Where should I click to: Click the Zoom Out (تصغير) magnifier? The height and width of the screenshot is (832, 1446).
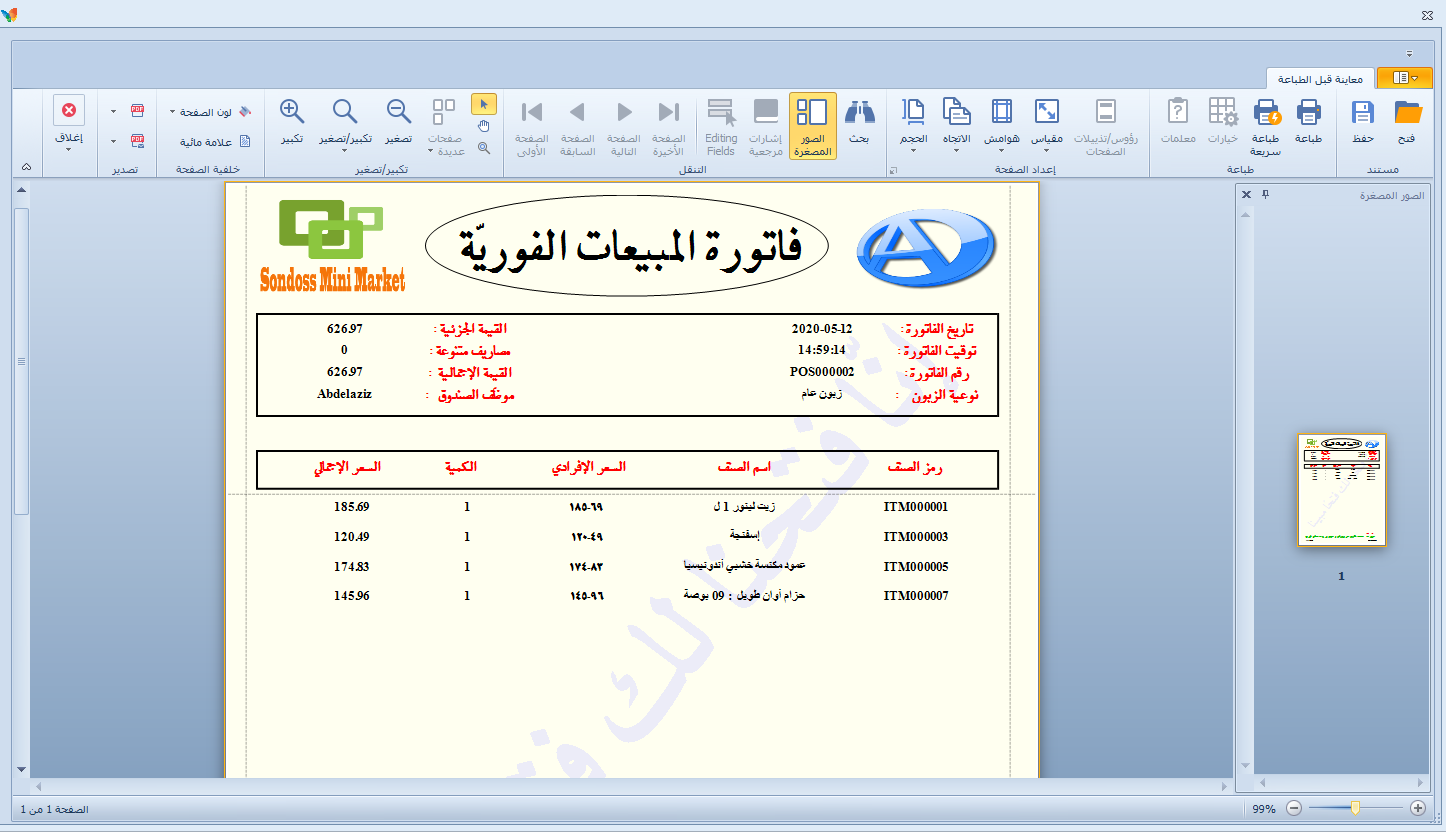pos(399,113)
